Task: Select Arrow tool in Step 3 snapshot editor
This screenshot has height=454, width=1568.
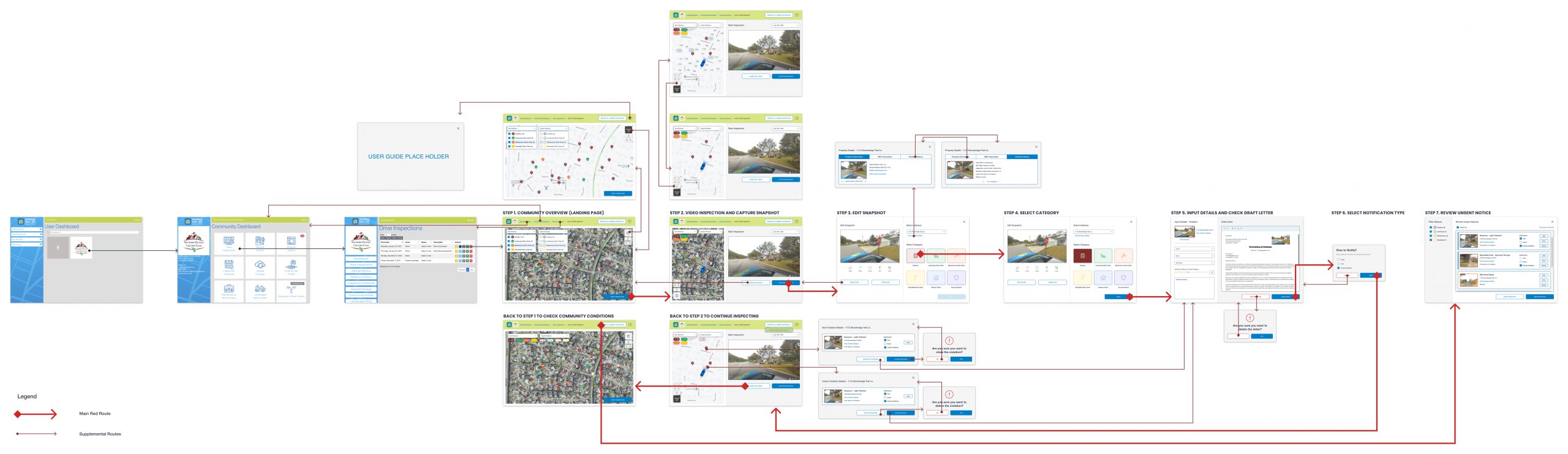Action: pos(860,269)
